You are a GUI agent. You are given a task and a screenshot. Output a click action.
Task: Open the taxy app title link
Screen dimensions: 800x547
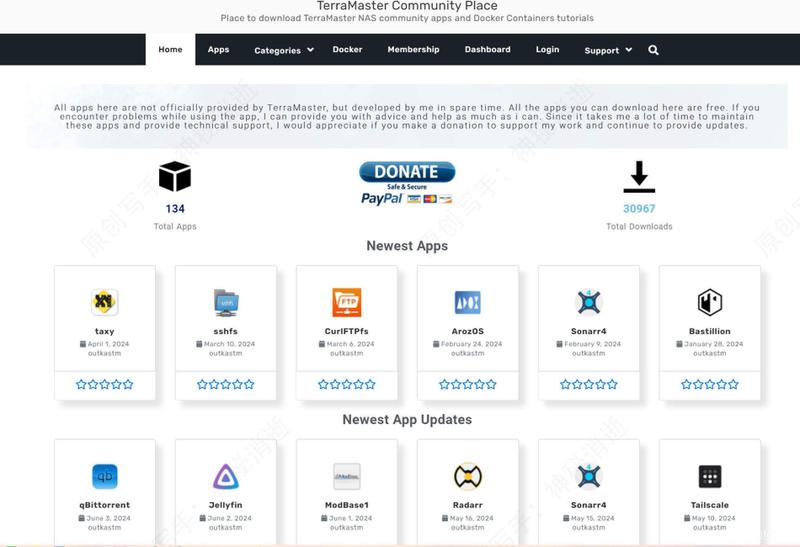(105, 331)
